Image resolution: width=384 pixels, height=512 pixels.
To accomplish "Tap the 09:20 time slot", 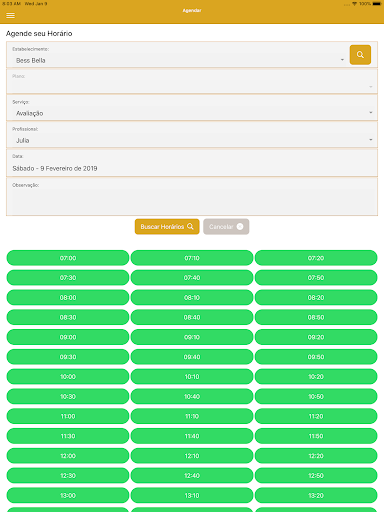I will [x=316, y=337].
